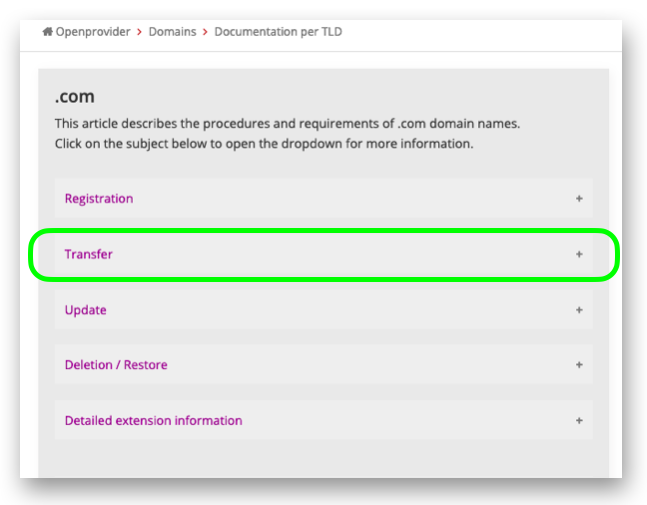Image resolution: width=647 pixels, height=505 pixels.
Task: Open the Transfer accordion heading
Action: click(x=88, y=254)
